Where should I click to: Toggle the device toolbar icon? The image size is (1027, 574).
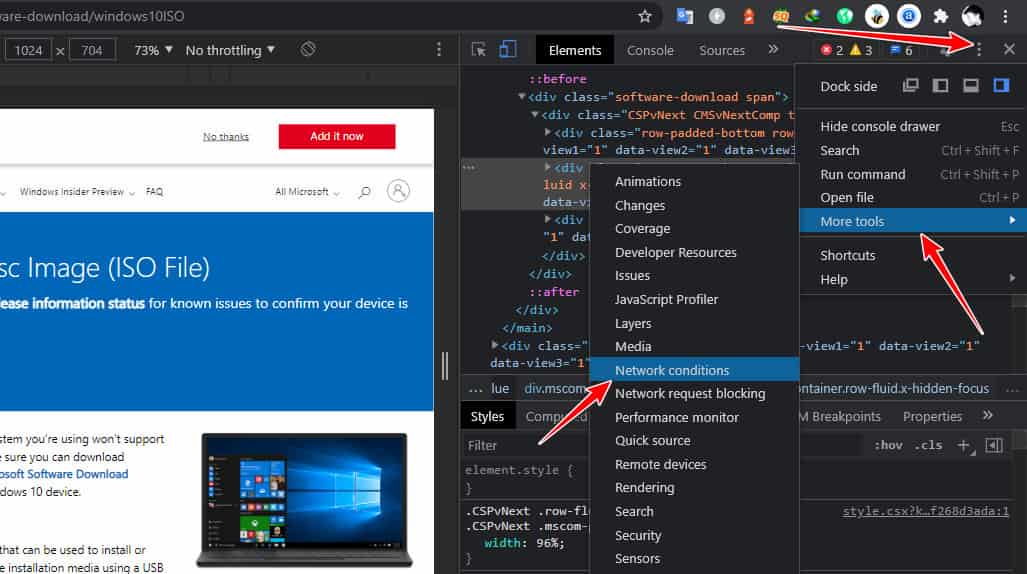508,50
